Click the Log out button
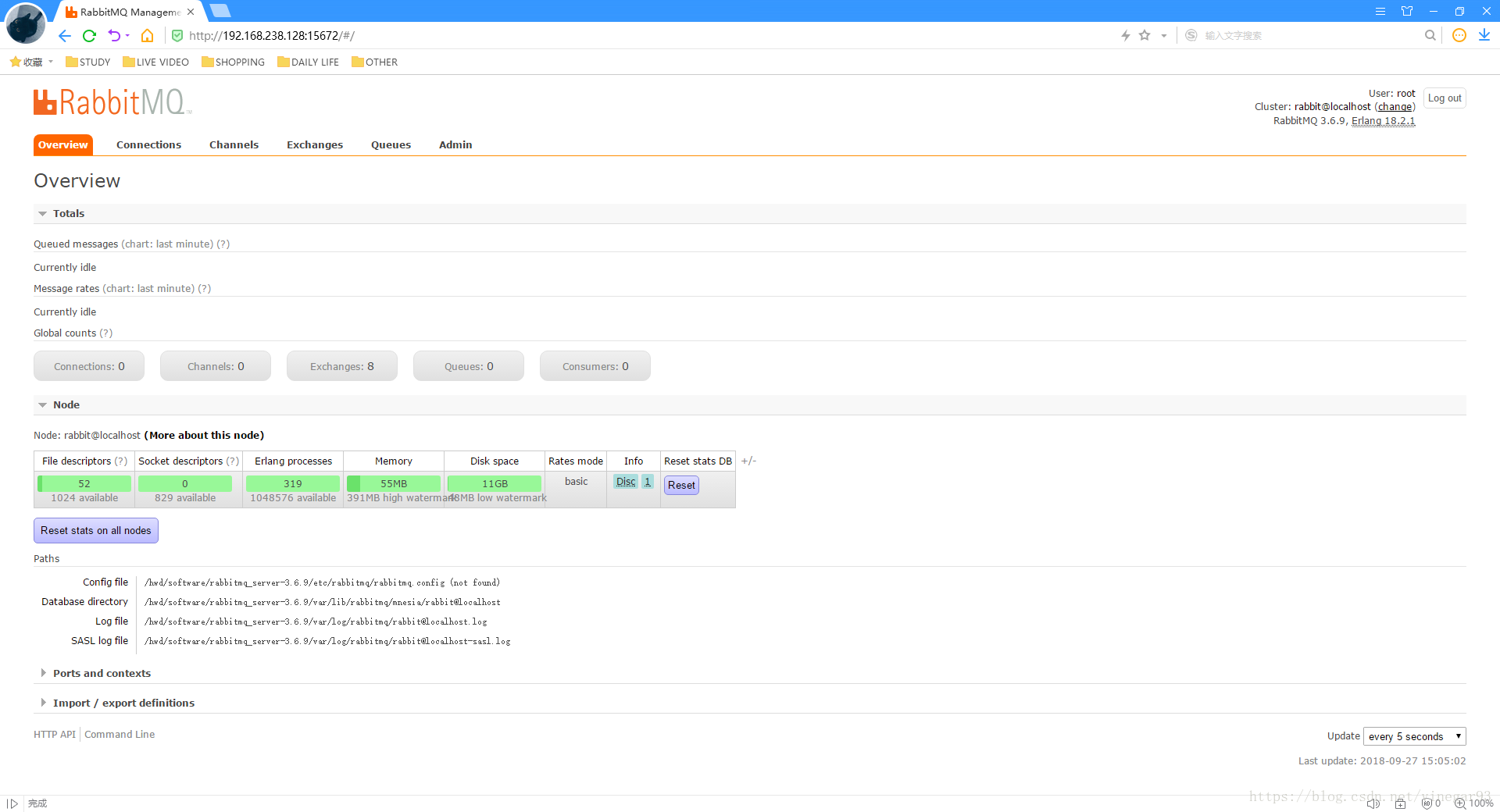This screenshot has width=1500, height=812. click(1444, 98)
